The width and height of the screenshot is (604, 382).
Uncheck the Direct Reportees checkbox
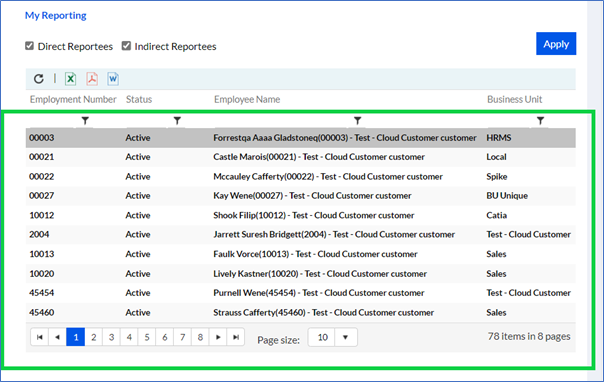point(29,46)
